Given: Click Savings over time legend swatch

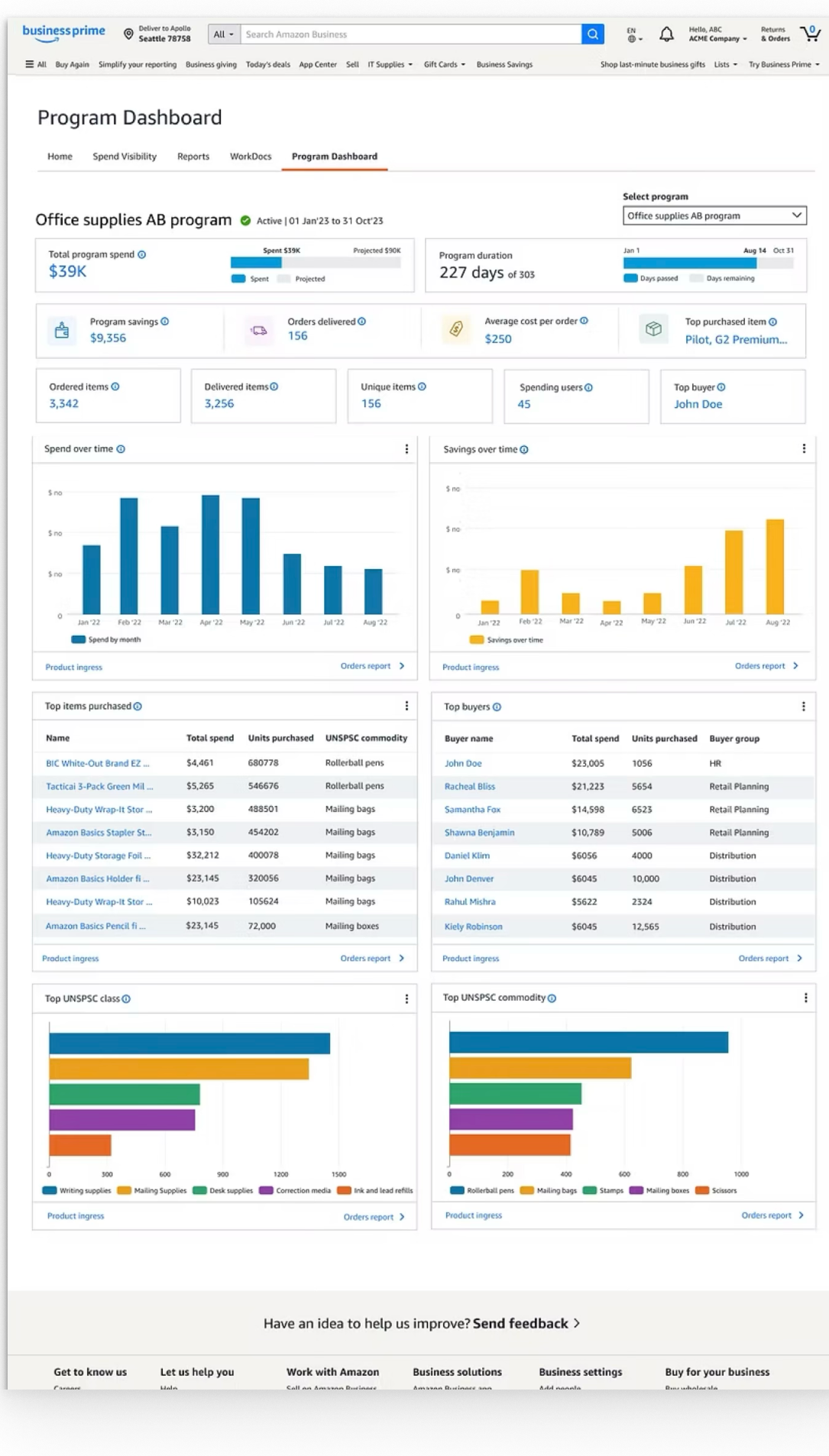Looking at the screenshot, I should tap(477, 639).
